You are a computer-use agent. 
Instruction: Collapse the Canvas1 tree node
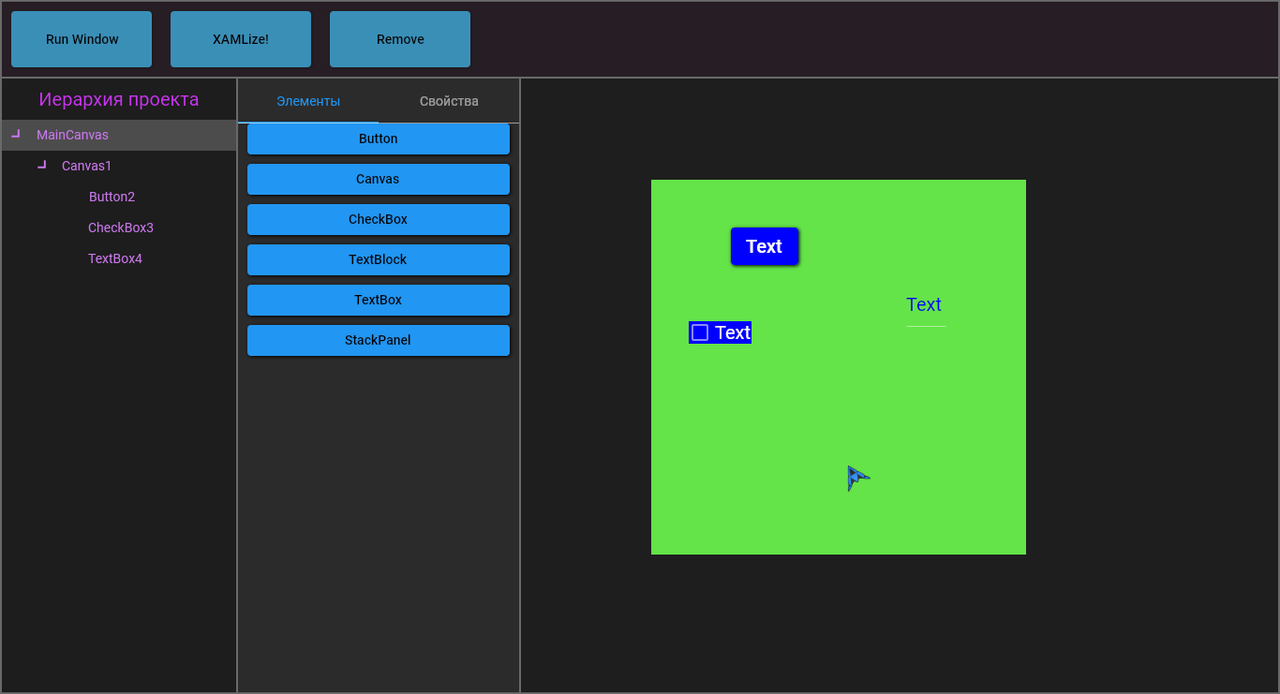[41, 164]
